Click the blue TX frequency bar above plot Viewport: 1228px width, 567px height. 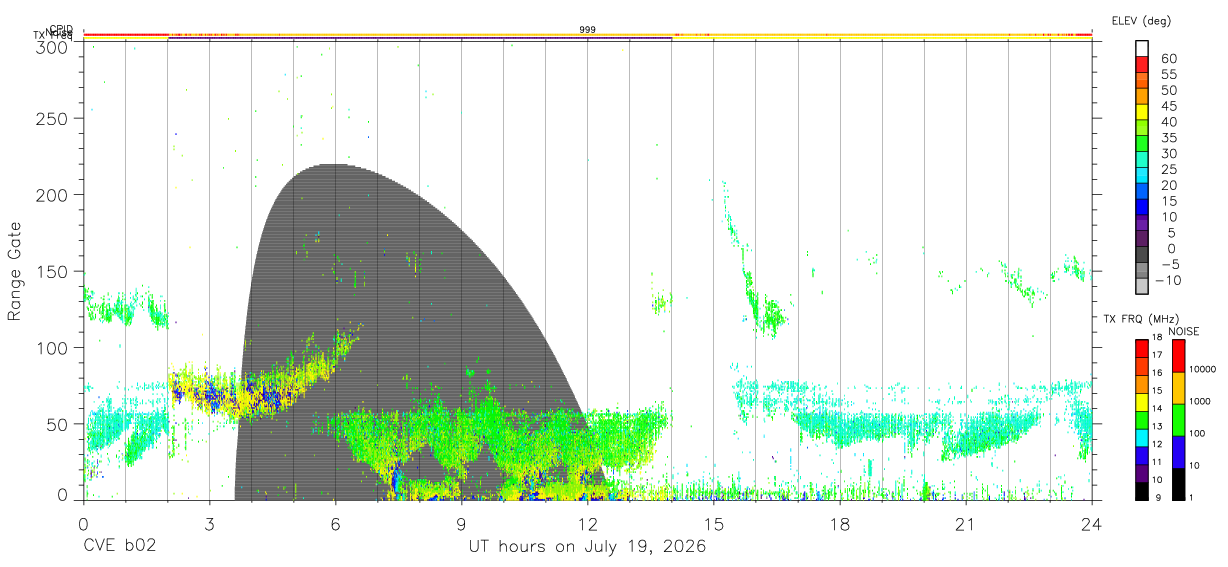tap(419, 39)
